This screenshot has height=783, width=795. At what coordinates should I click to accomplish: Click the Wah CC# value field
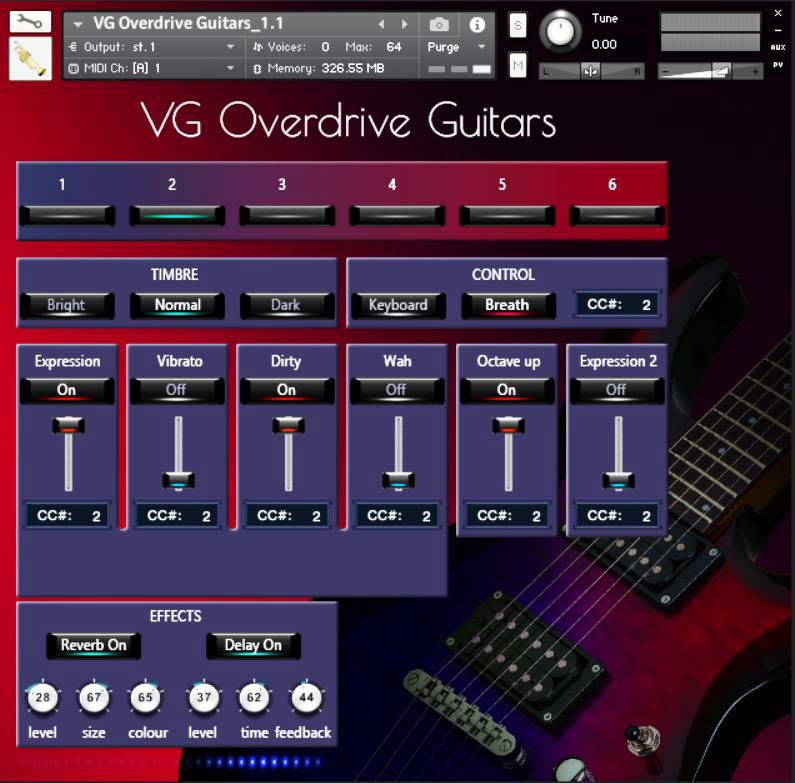(397, 516)
